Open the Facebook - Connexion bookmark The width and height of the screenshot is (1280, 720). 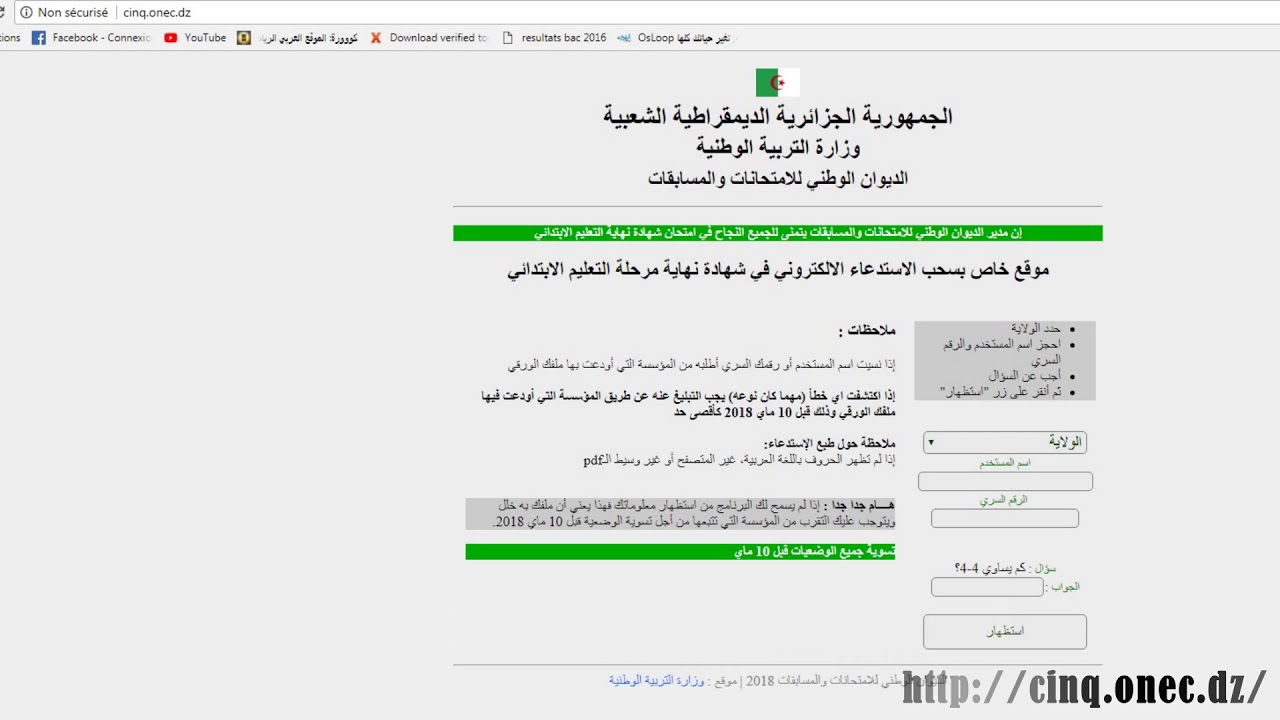click(92, 38)
